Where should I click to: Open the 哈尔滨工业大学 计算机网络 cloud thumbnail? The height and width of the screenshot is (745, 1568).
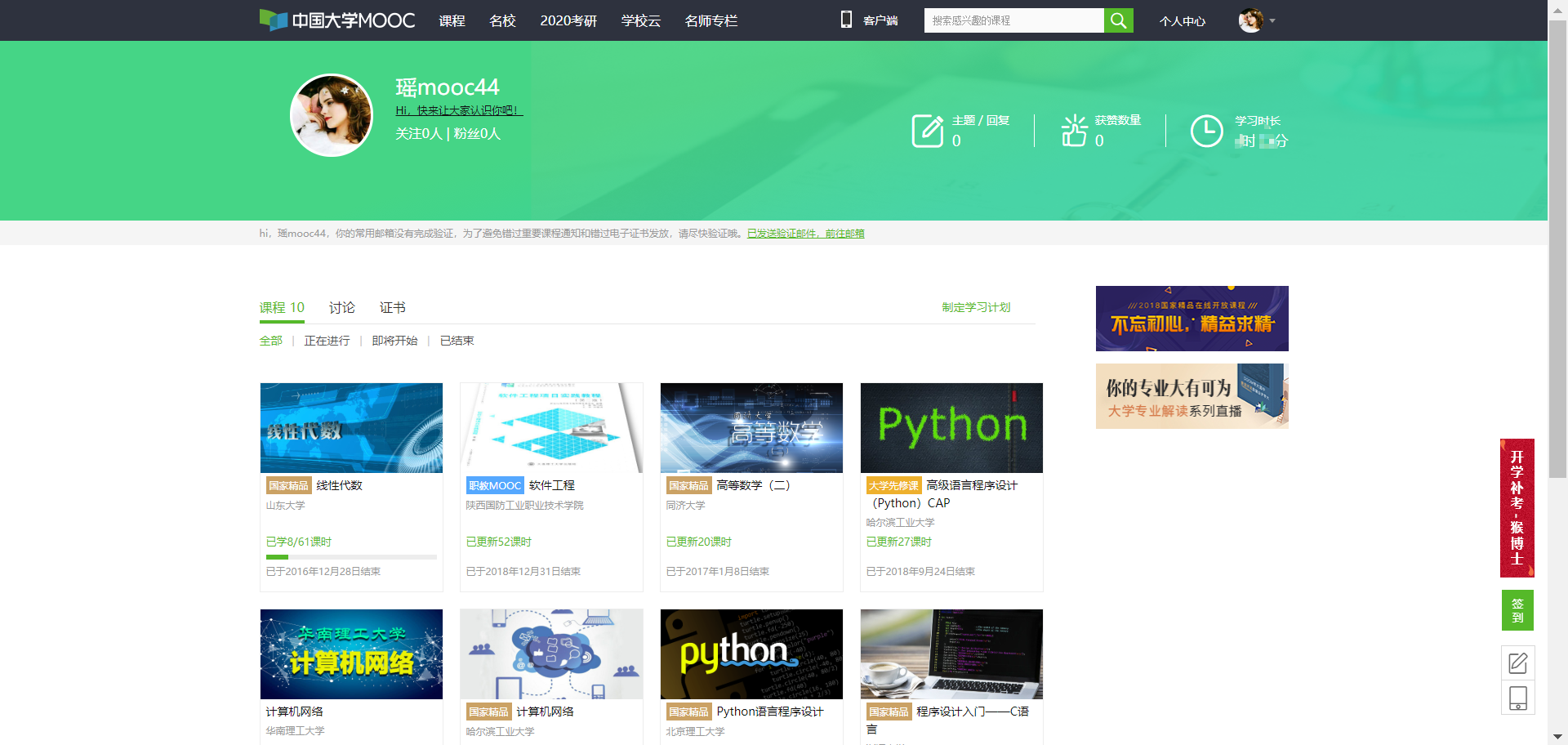point(551,654)
